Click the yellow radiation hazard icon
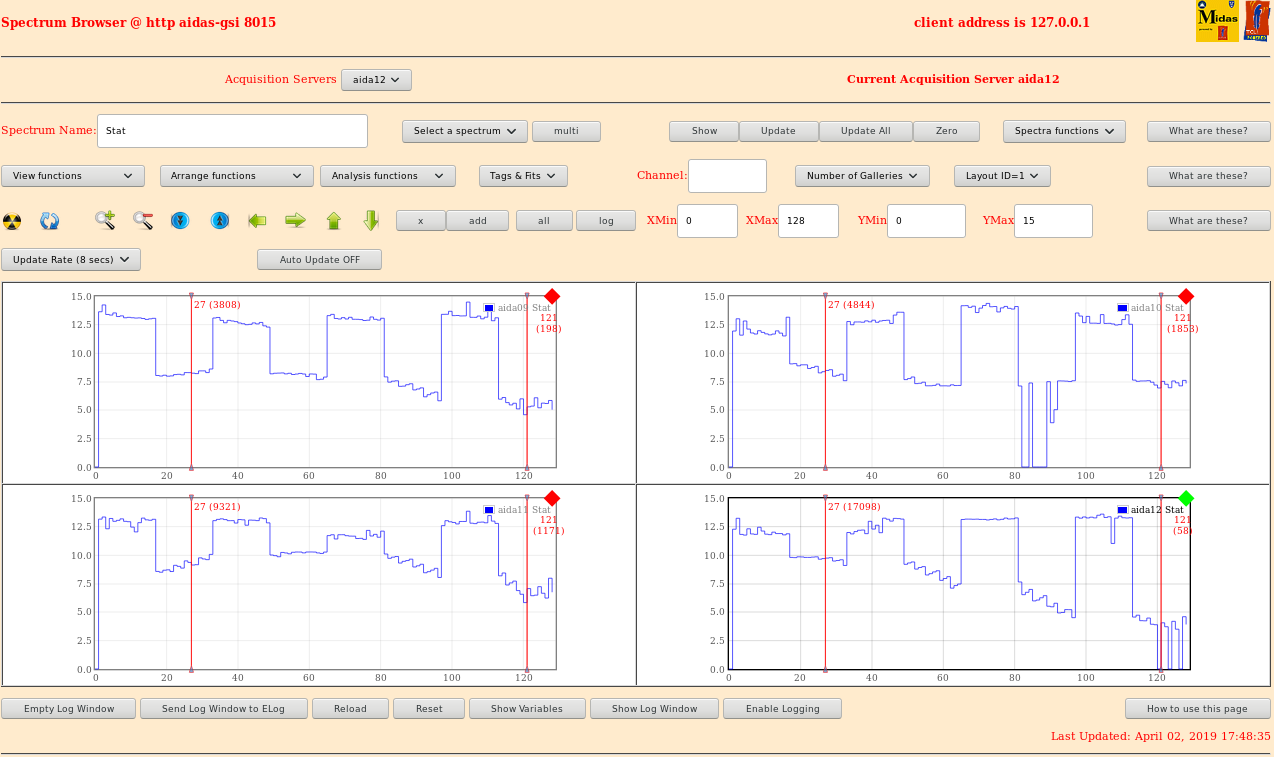This screenshot has height=757, width=1274. click(x=12, y=221)
